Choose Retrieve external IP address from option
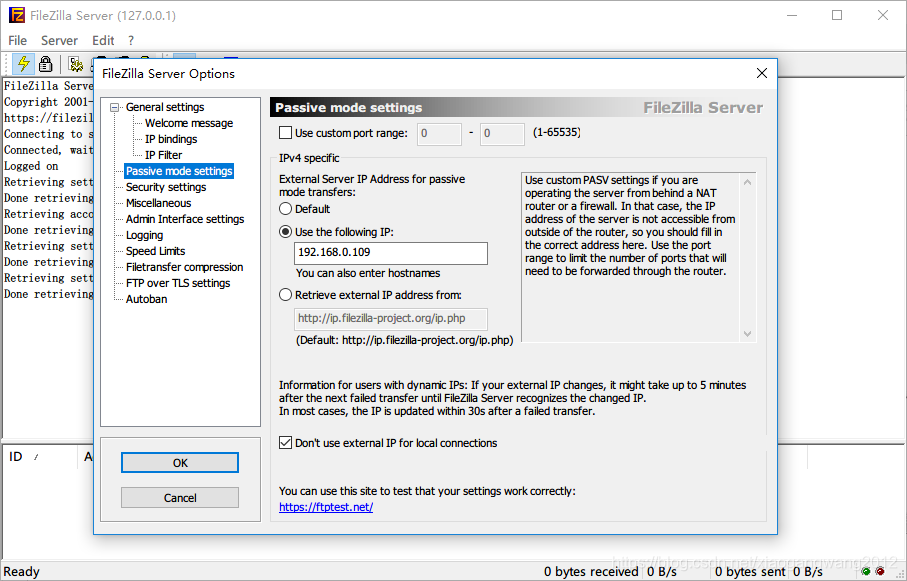Screen dimensions: 907x581 [285, 295]
